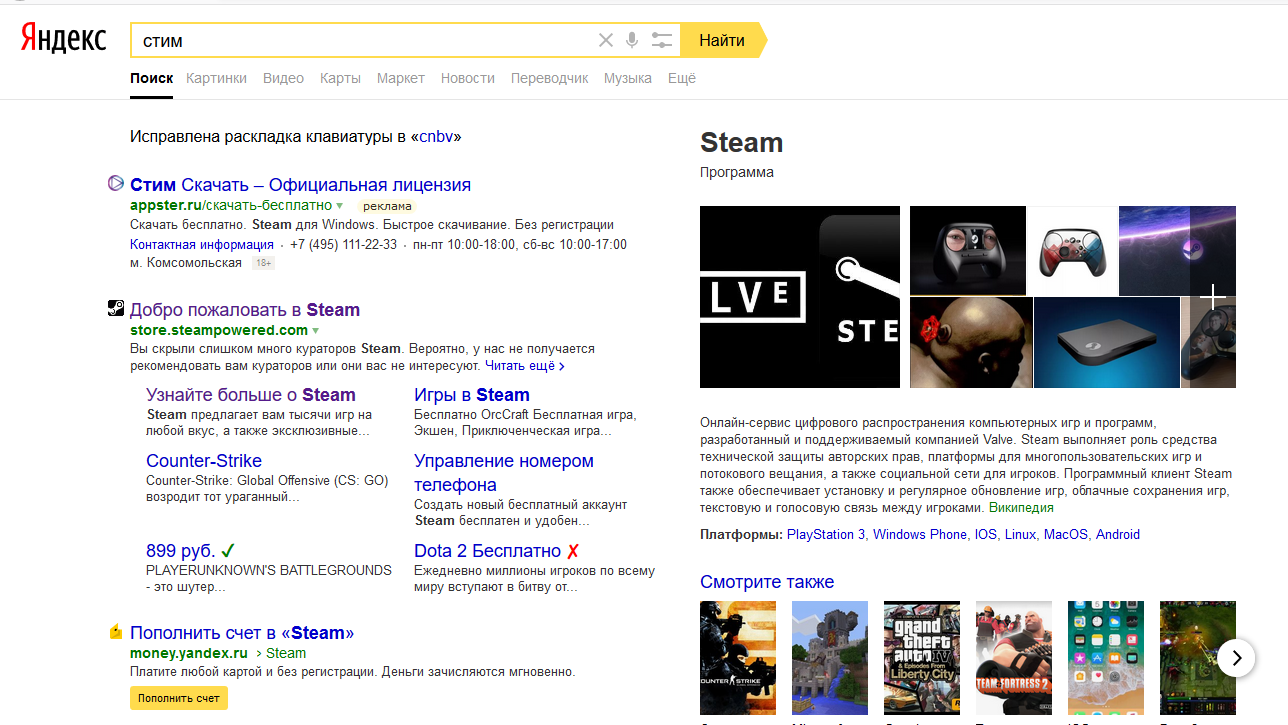Open the original query link cnbv

436,137
